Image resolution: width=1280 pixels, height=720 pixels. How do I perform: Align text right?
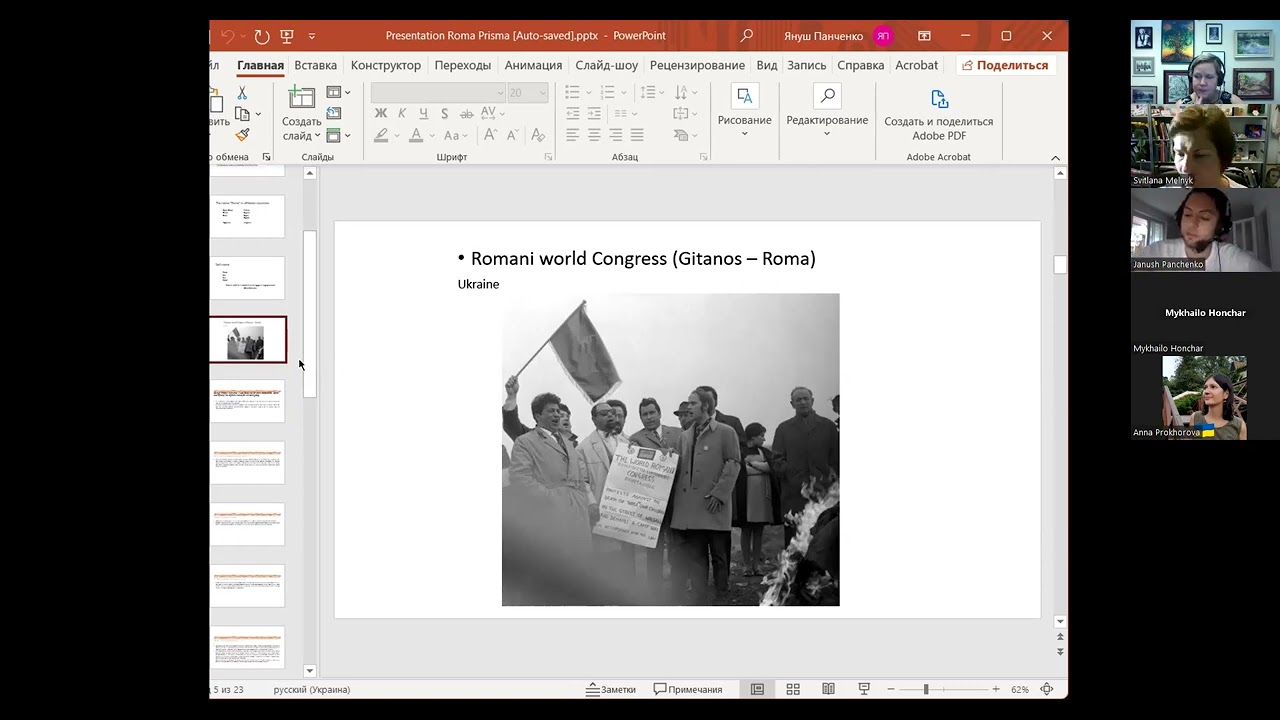click(x=616, y=135)
